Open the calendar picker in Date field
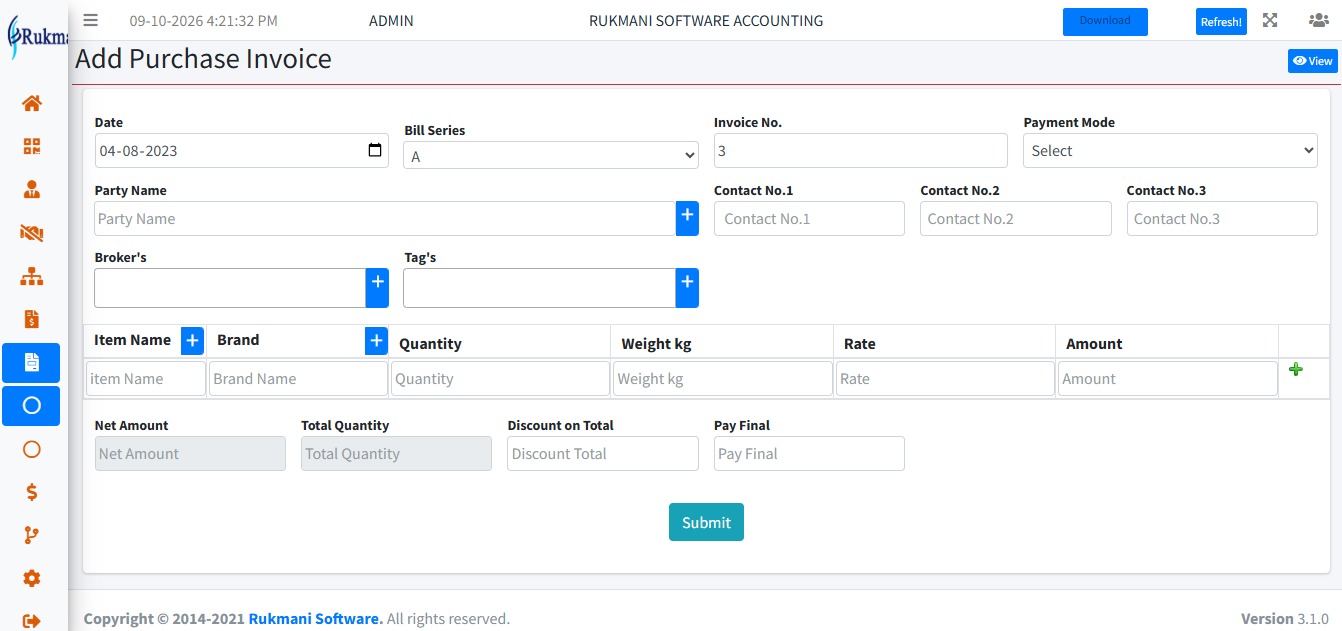This screenshot has width=1342, height=631. coord(375,151)
